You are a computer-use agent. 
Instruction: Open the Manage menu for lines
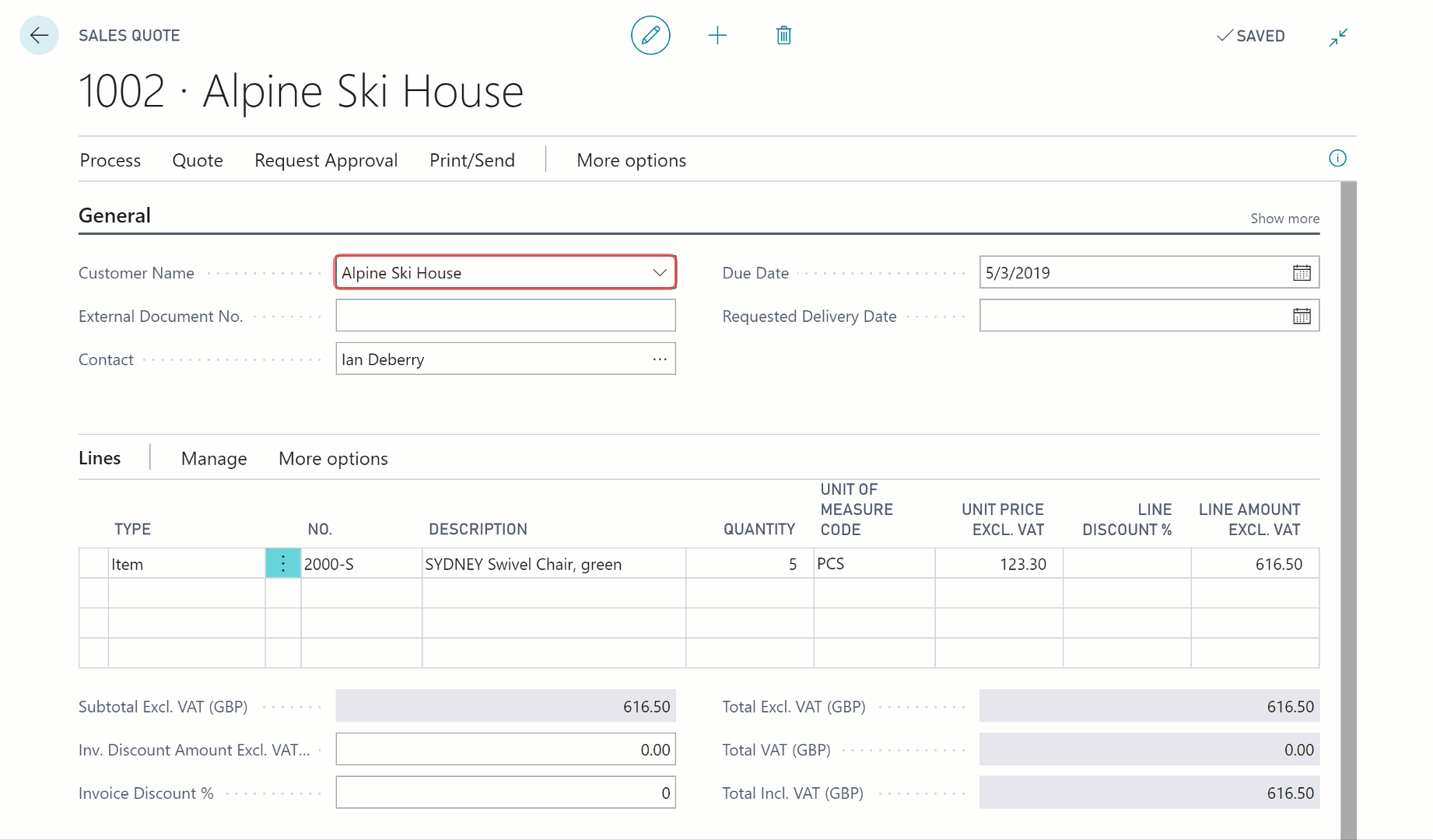coord(214,459)
